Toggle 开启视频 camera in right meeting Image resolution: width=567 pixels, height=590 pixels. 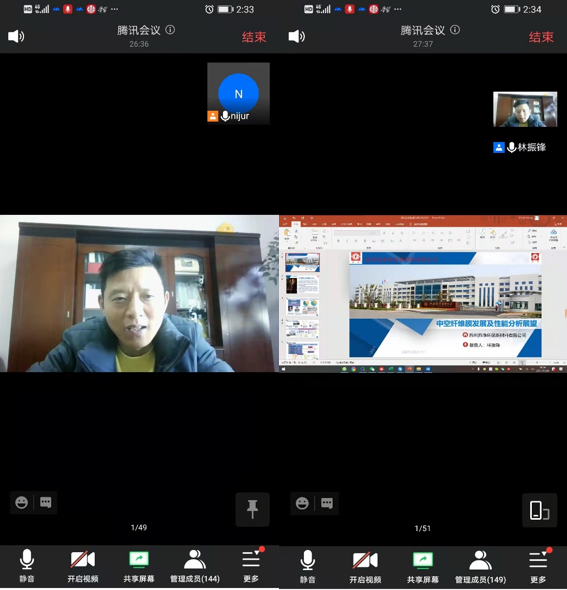click(365, 567)
